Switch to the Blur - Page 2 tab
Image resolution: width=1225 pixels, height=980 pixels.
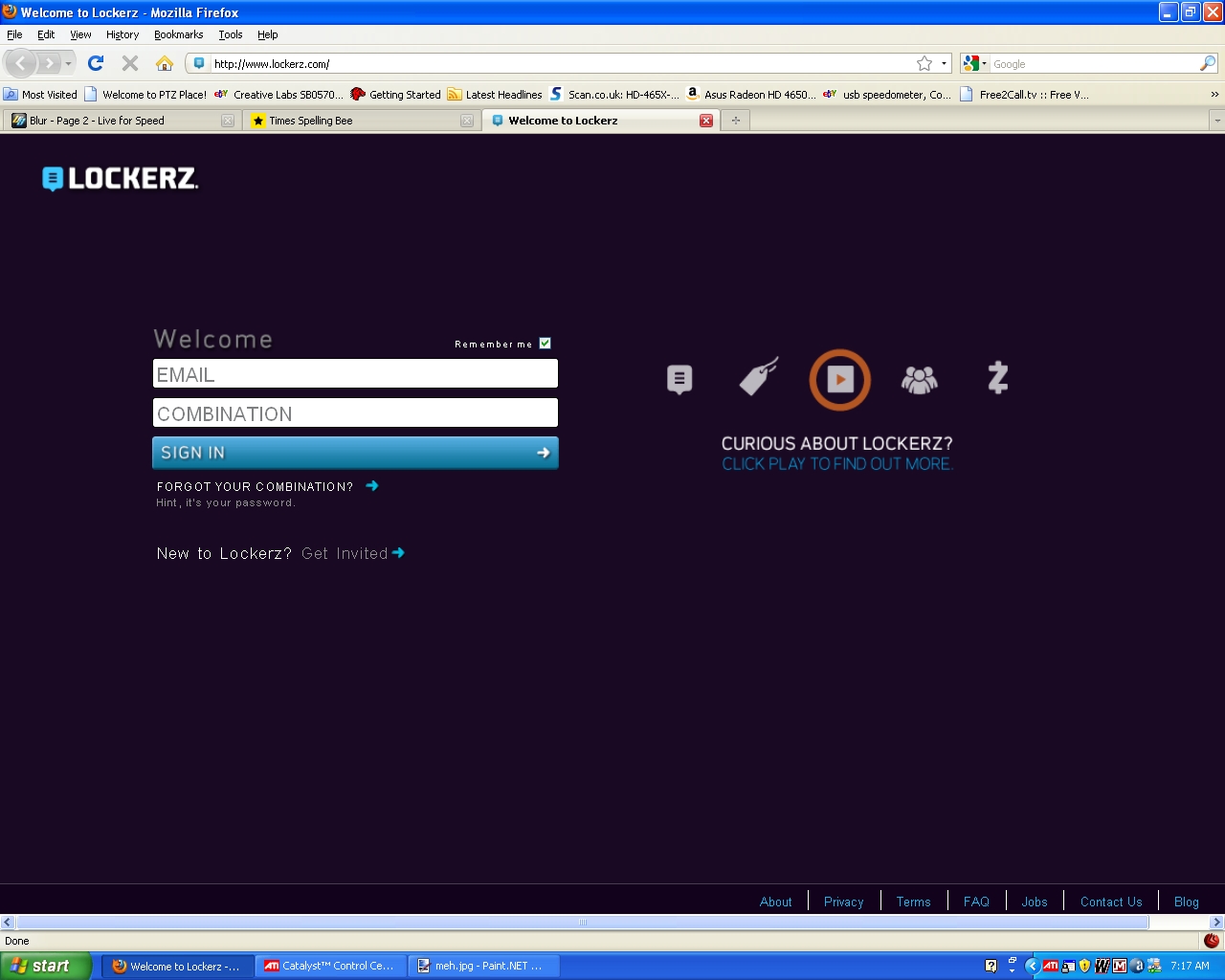click(122, 121)
